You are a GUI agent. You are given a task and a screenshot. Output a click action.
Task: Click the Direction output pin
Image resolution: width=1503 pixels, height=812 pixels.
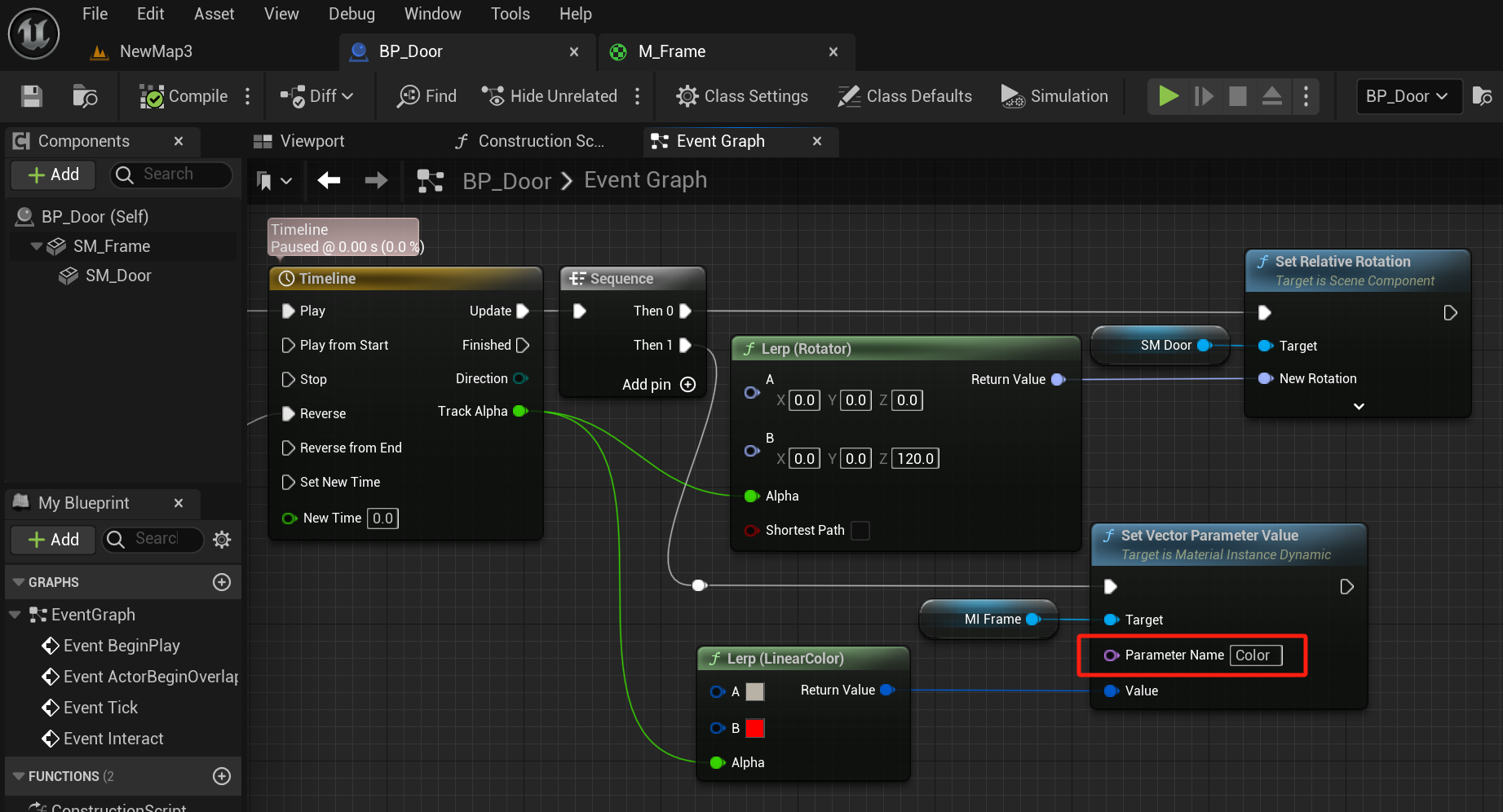click(x=519, y=378)
